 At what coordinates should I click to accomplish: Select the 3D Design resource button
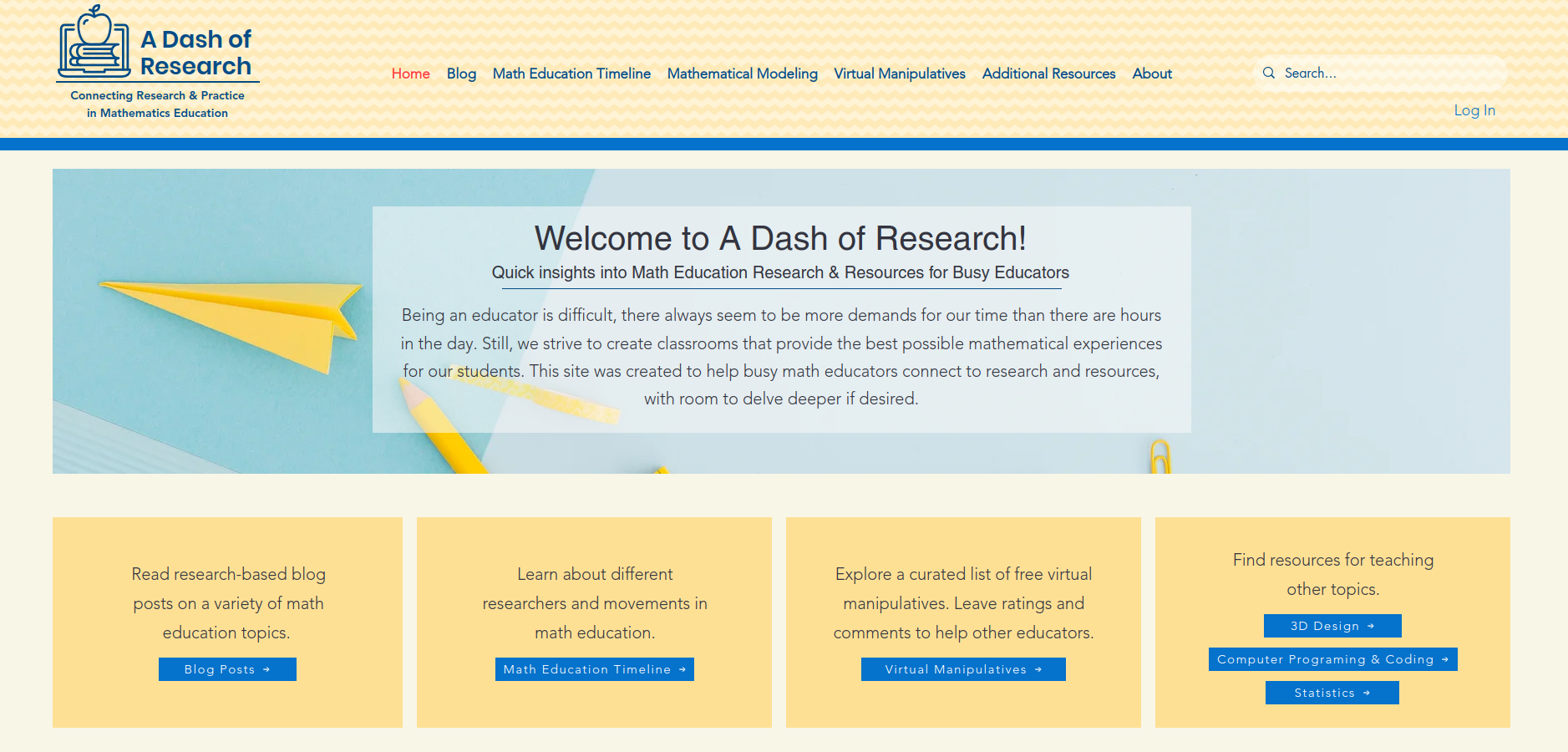tap(1332, 626)
